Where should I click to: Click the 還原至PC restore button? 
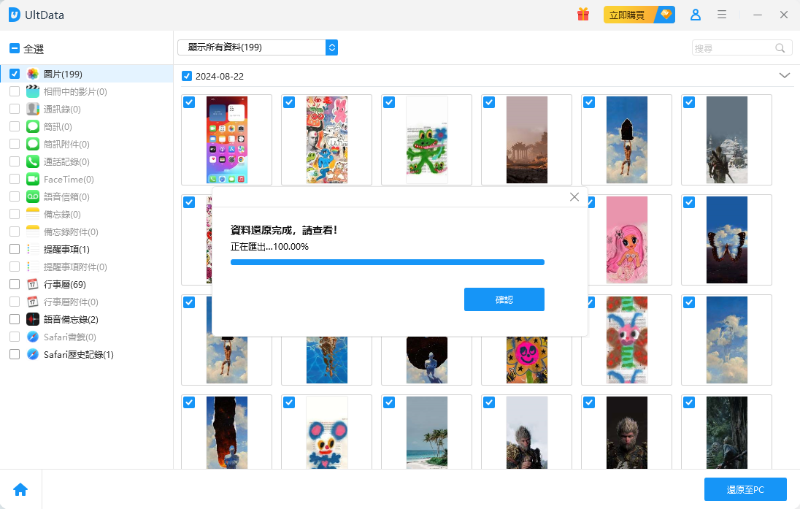coord(745,489)
